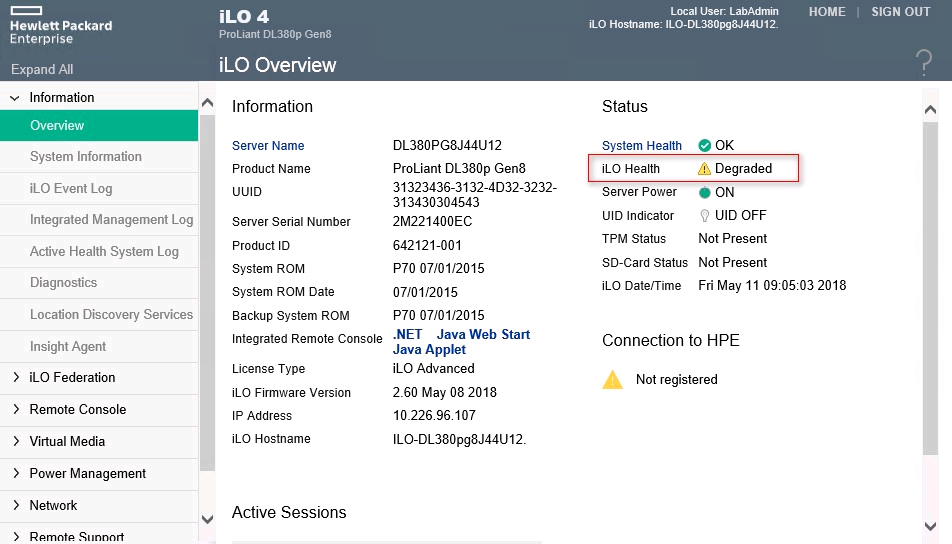952x544 pixels.
Task: Launch the .NET integrated remote console
Action: tap(407, 335)
